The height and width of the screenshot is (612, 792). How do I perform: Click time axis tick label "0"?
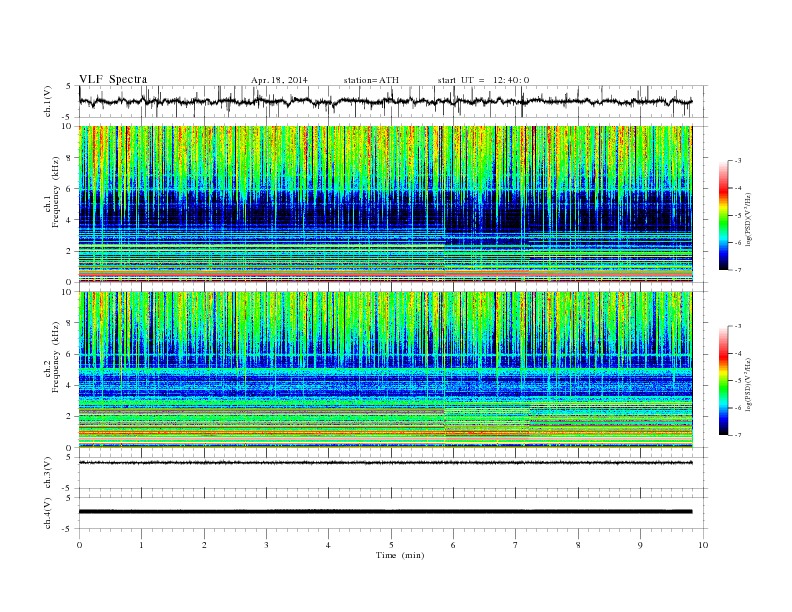point(79,545)
